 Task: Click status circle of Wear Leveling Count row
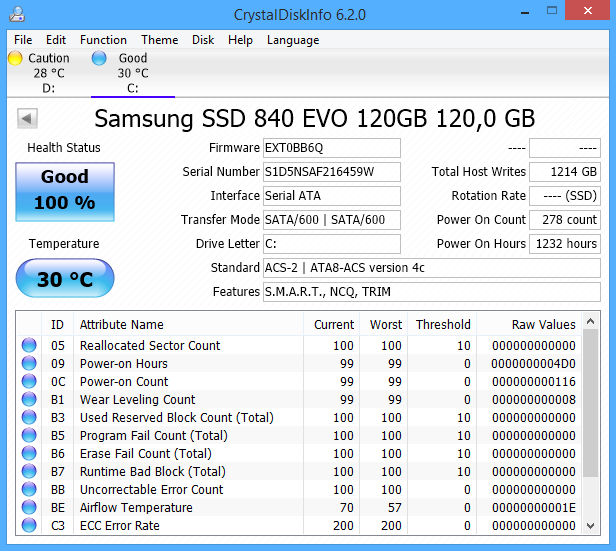(x=29, y=399)
